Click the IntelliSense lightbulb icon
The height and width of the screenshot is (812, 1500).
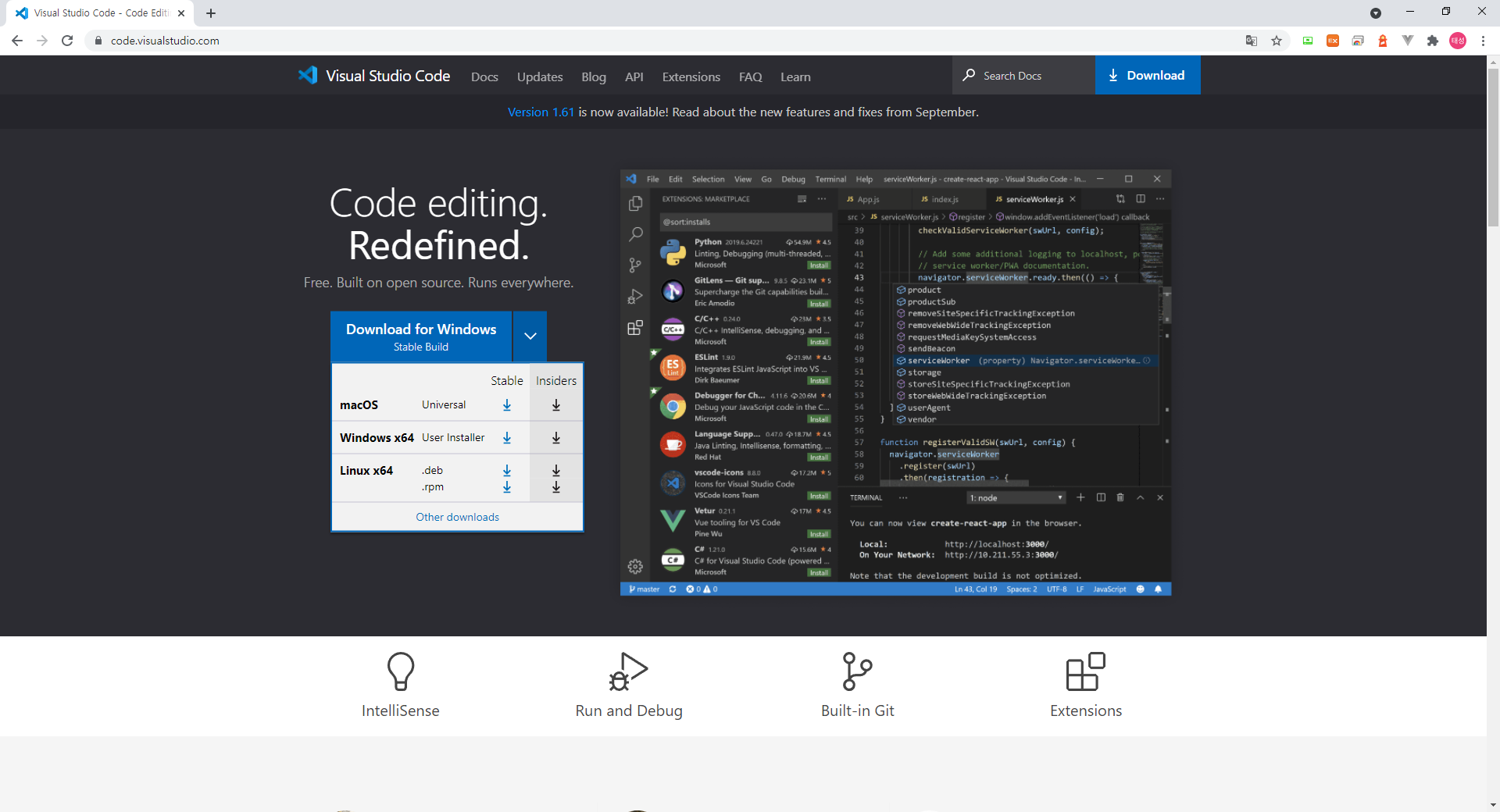[401, 671]
